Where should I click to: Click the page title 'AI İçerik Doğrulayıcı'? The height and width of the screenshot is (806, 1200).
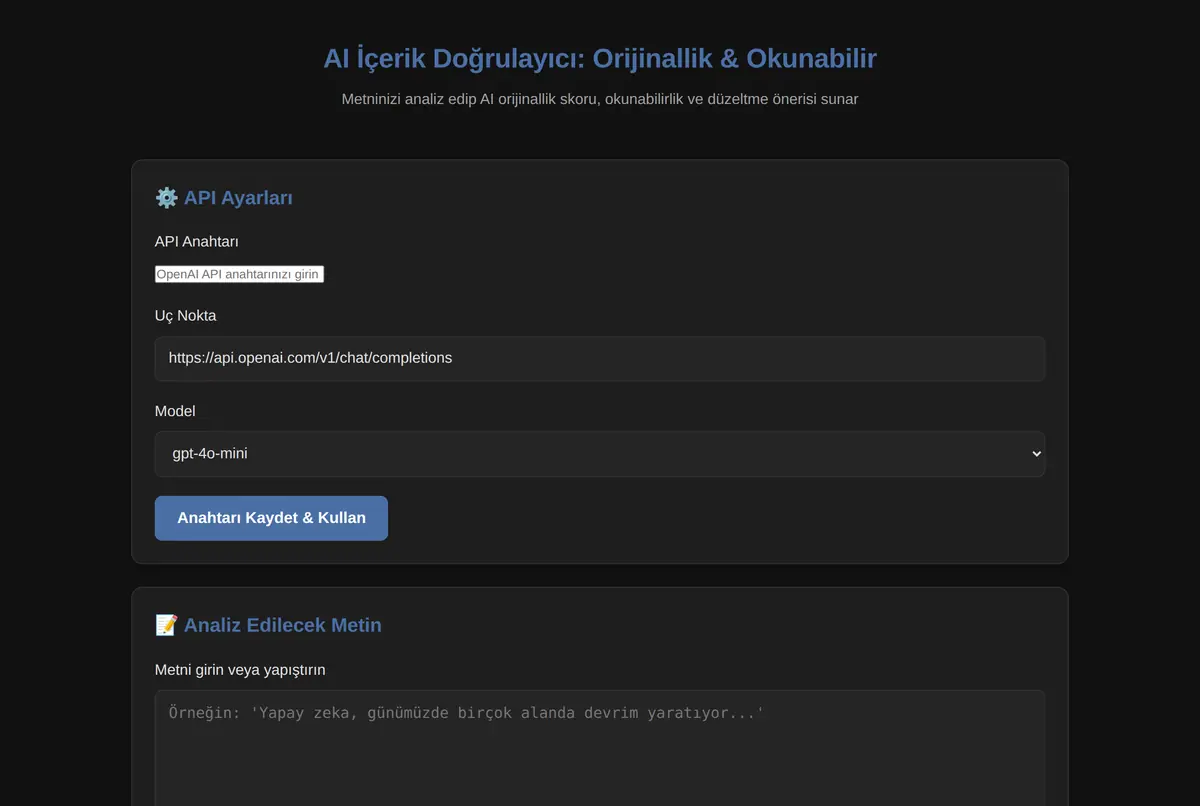pos(600,58)
